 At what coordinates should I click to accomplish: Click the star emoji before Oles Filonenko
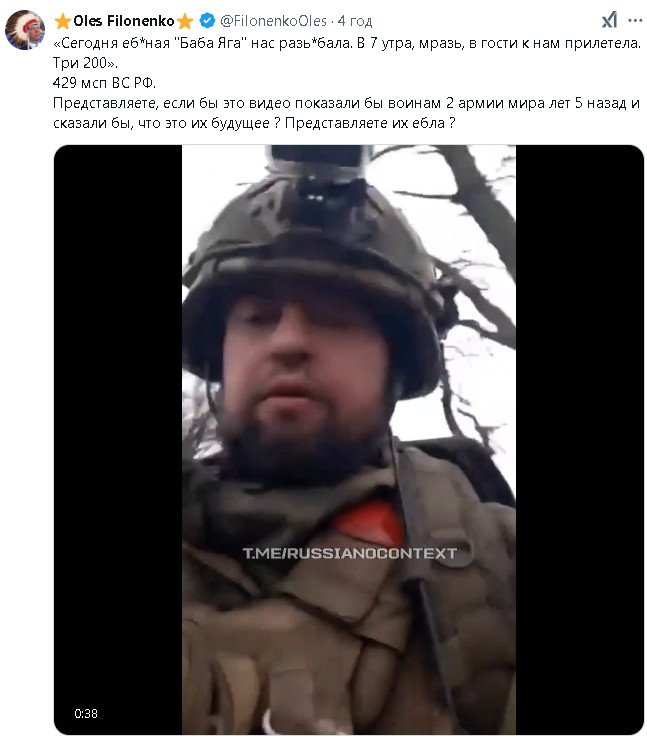tap(62, 21)
